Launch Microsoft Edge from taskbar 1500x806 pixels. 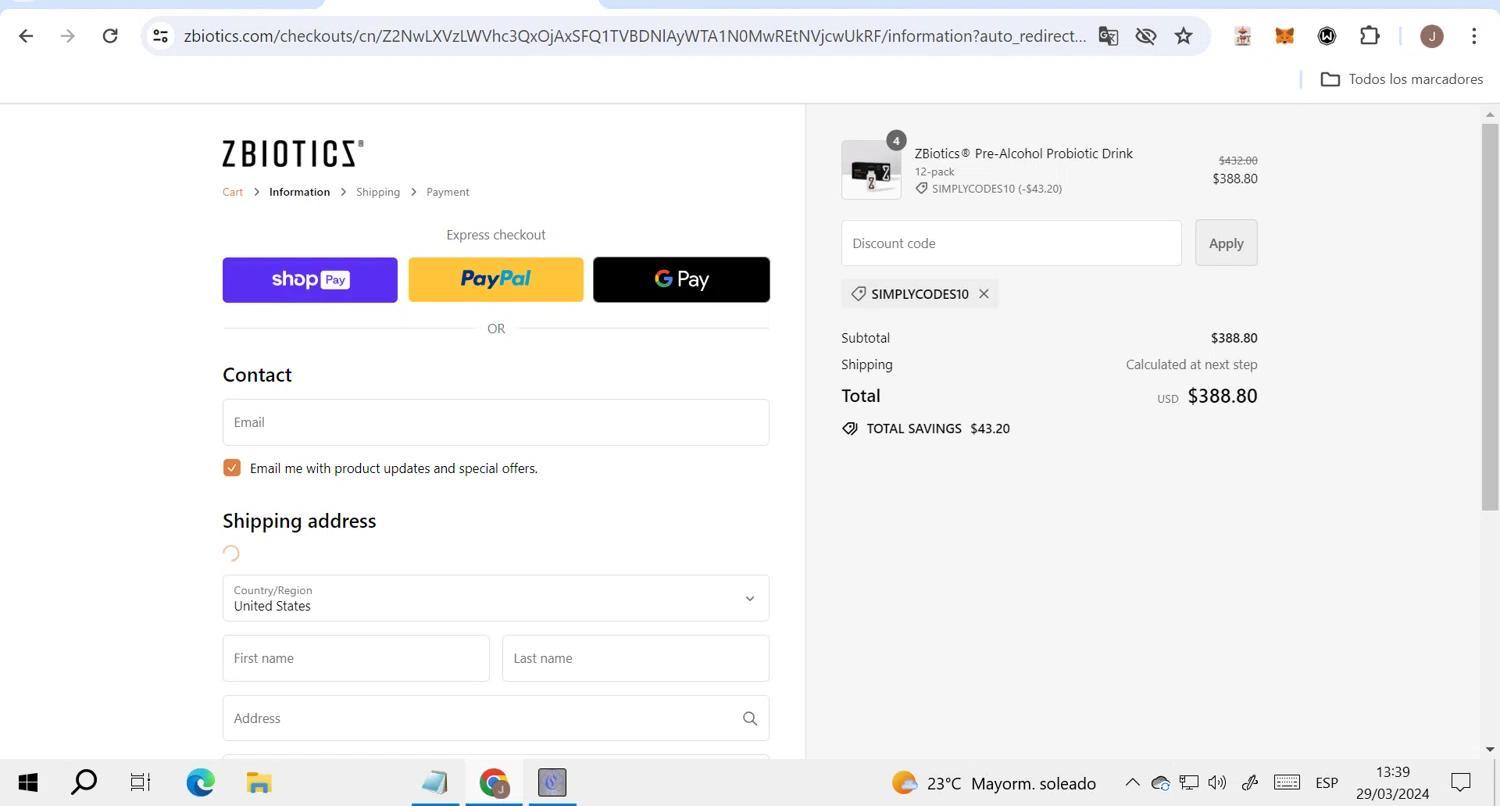200,783
